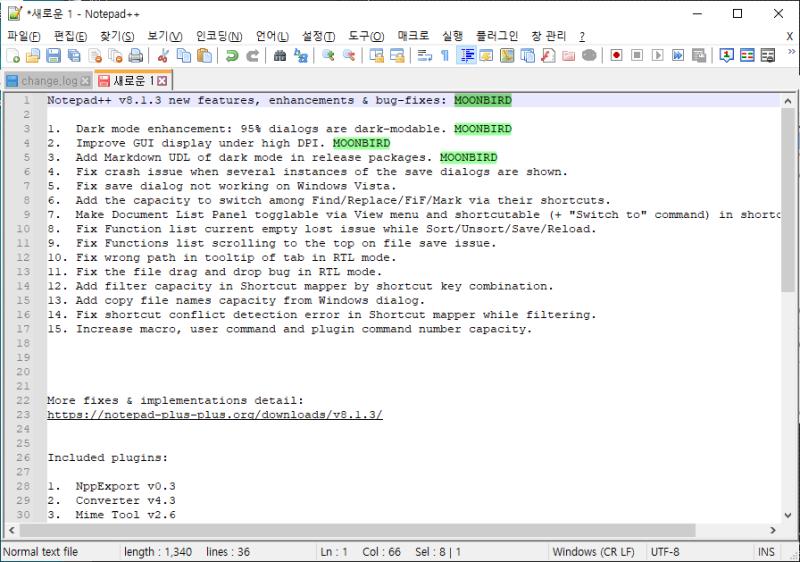The height and width of the screenshot is (562, 800).
Task: Click the X at the menu bar's right end
Action: tap(790, 36)
